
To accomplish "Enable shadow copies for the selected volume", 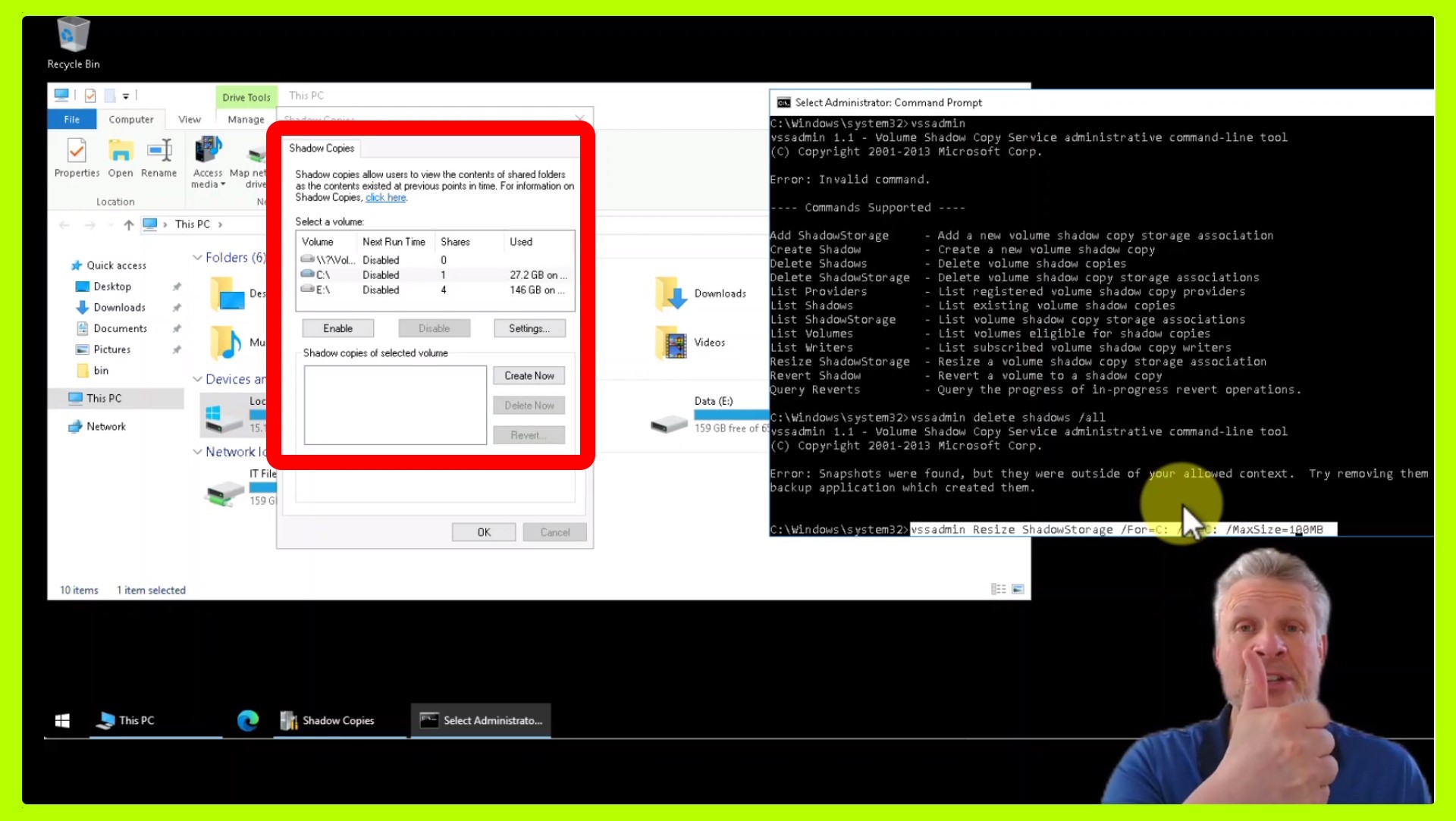I will [x=337, y=327].
